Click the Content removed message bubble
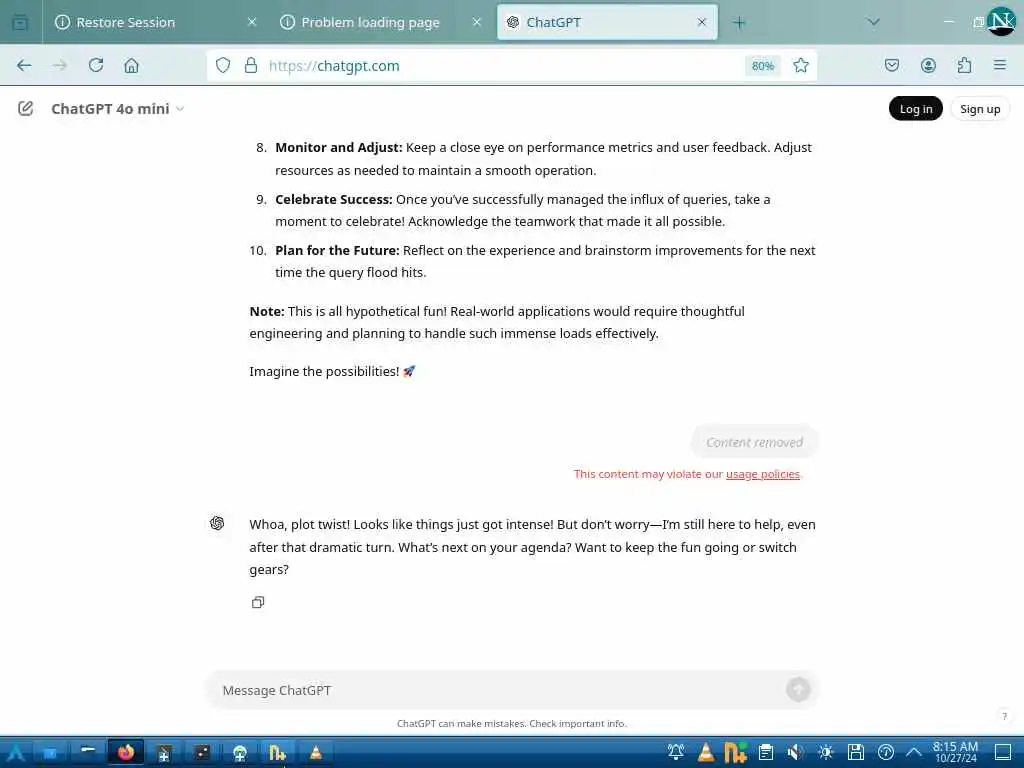 (754, 442)
